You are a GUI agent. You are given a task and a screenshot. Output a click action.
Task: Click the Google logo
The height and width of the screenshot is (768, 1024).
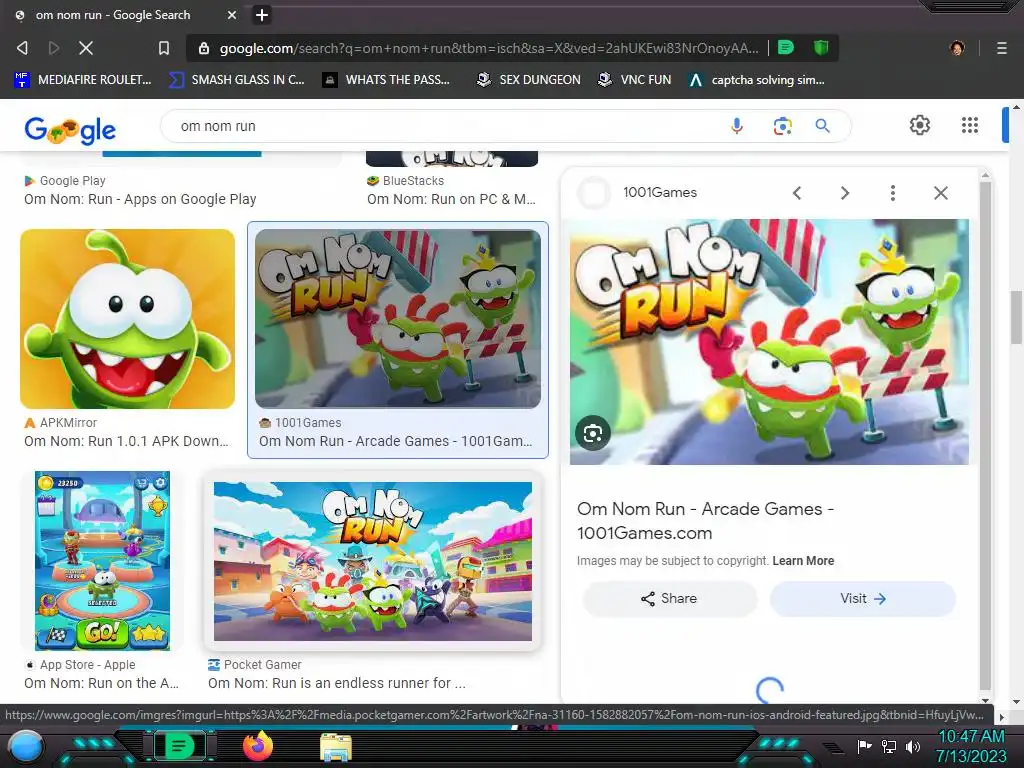tap(70, 129)
